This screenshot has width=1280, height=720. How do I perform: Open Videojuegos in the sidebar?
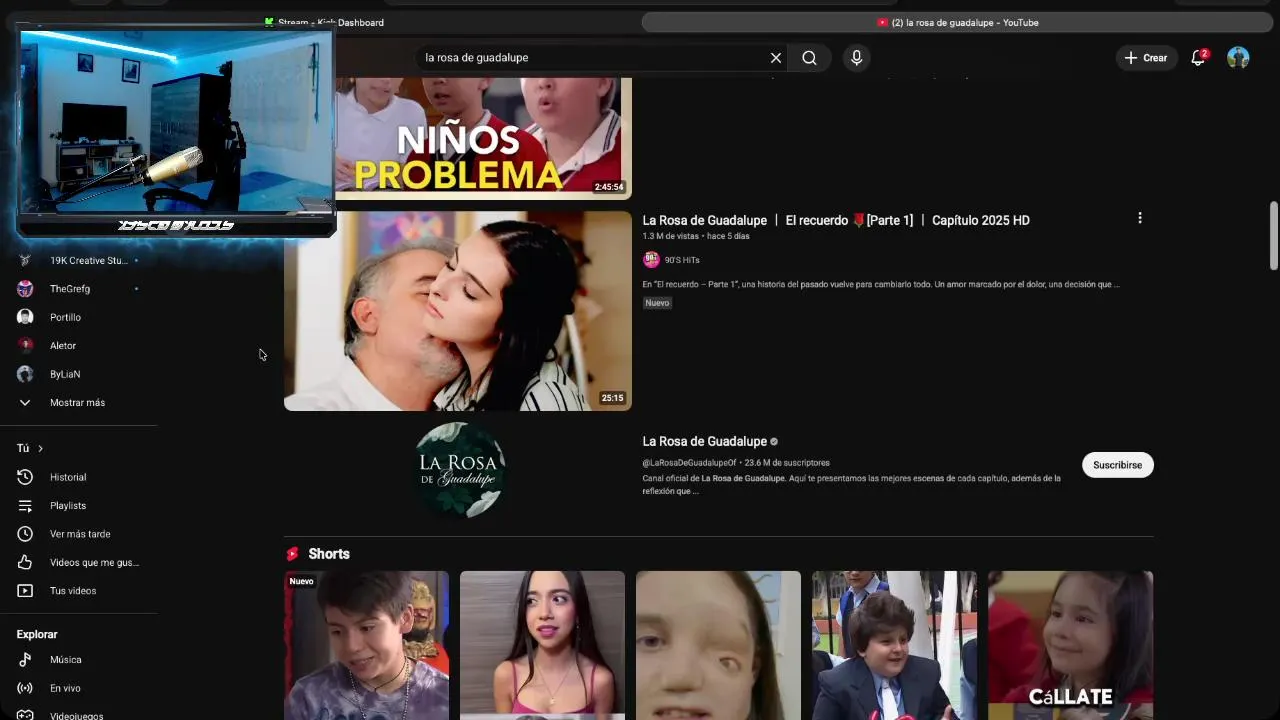[78, 714]
